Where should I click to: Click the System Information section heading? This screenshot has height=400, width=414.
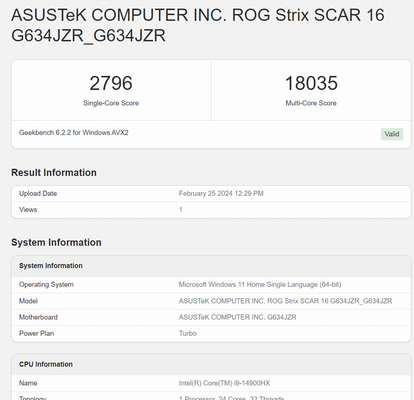(56, 242)
